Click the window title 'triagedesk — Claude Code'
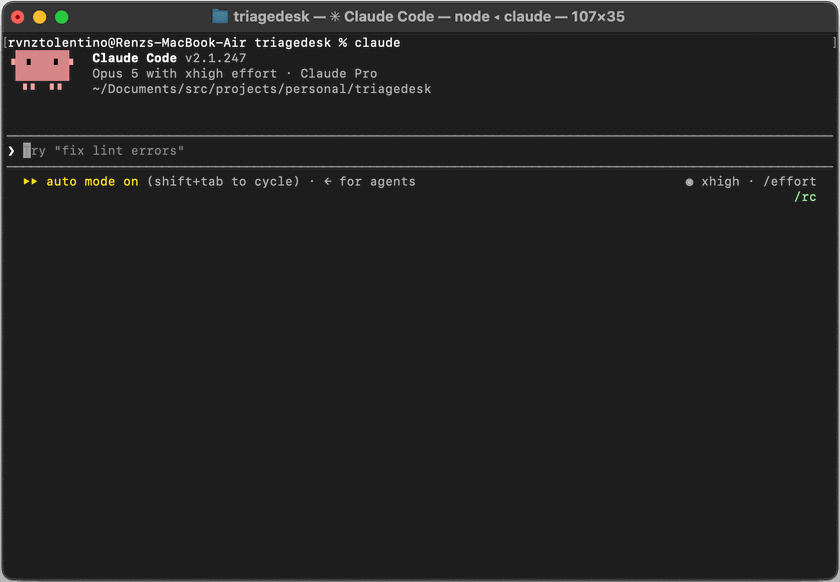The image size is (840, 582). [334, 17]
